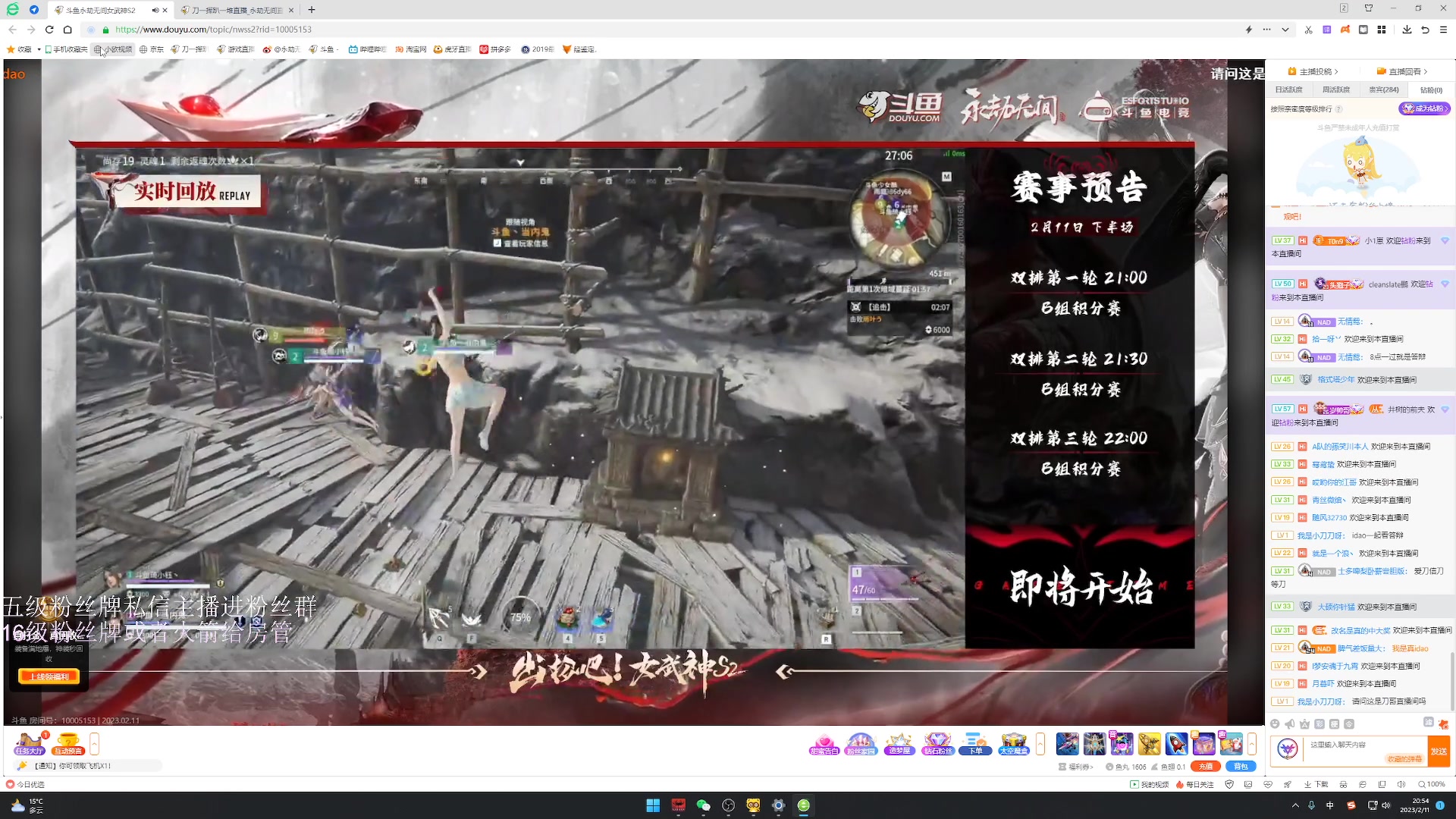Open the 钻石粉丝 diamond fans icon
The height and width of the screenshot is (819, 1456).
[x=938, y=745]
